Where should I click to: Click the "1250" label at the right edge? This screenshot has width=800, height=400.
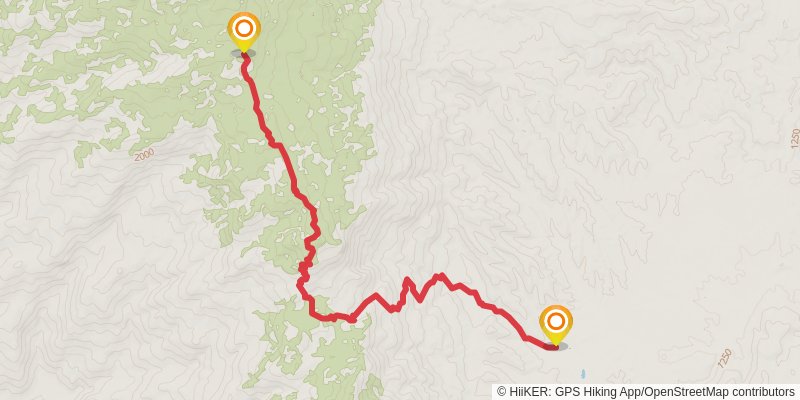[794, 139]
